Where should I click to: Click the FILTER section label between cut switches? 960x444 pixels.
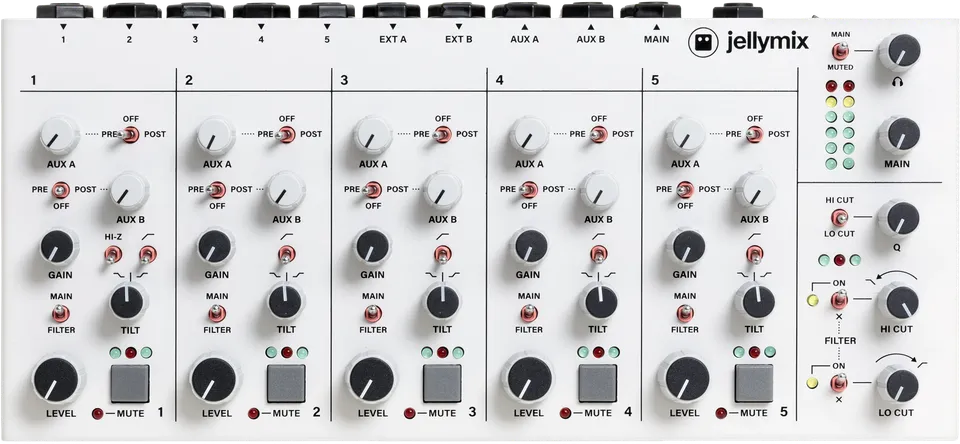pos(839,341)
